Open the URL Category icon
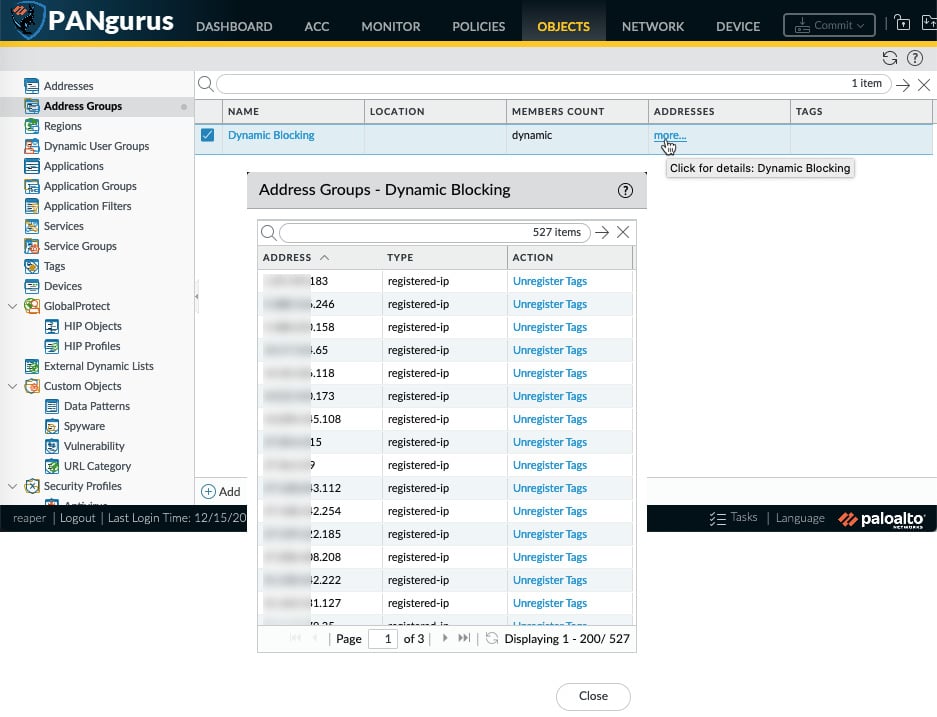Viewport: 937px width, 717px height. [52, 467]
